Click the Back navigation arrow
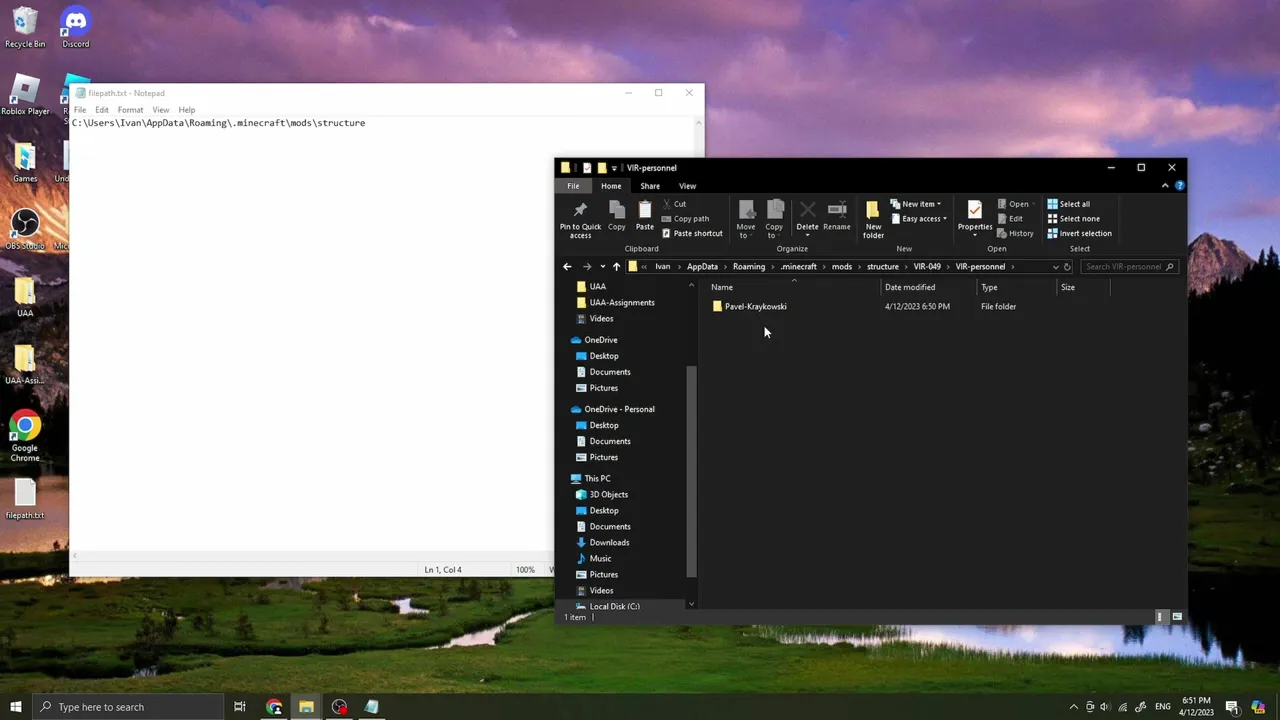Screen dimensions: 1280x720 [567, 267]
